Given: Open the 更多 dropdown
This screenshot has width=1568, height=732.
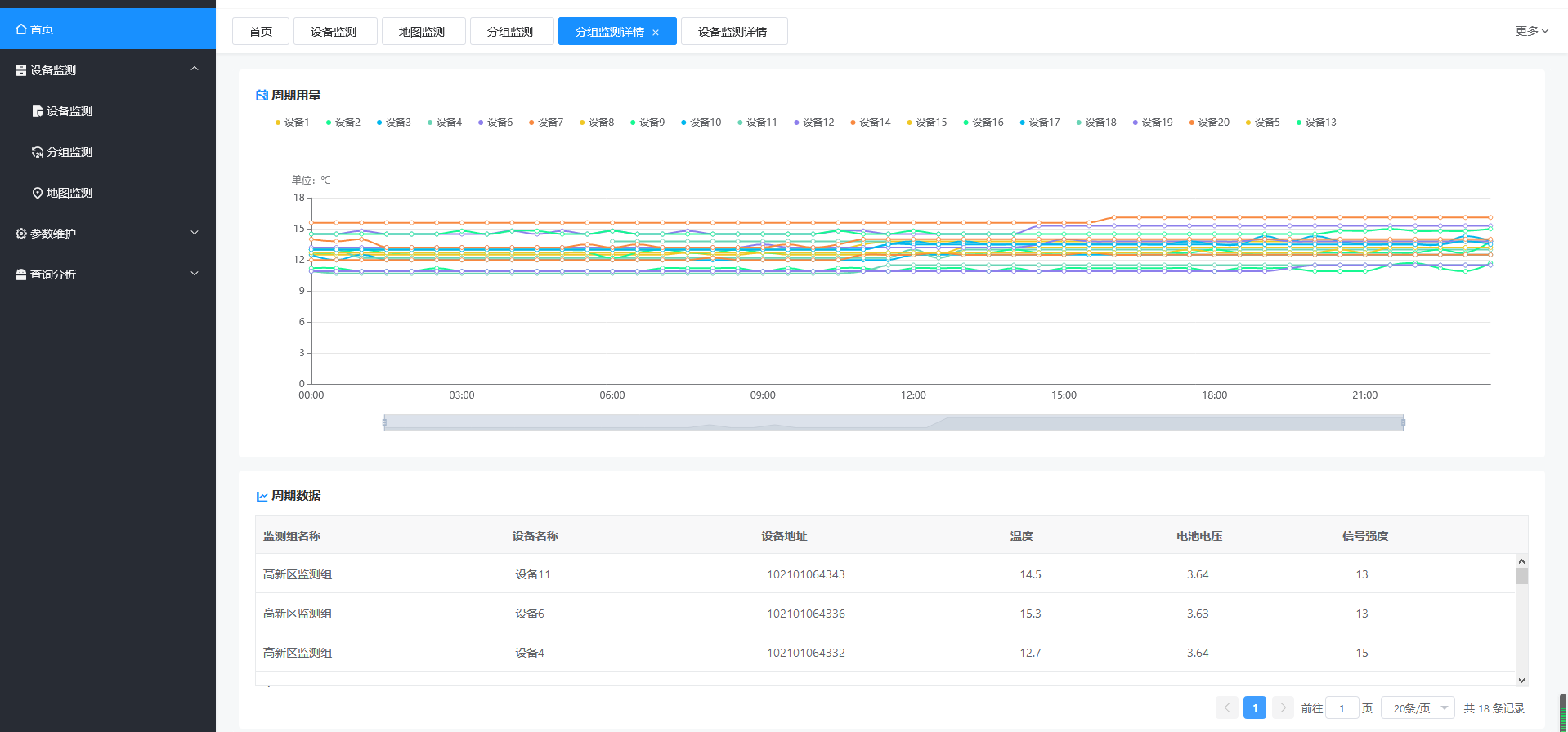Looking at the screenshot, I should point(1531,31).
